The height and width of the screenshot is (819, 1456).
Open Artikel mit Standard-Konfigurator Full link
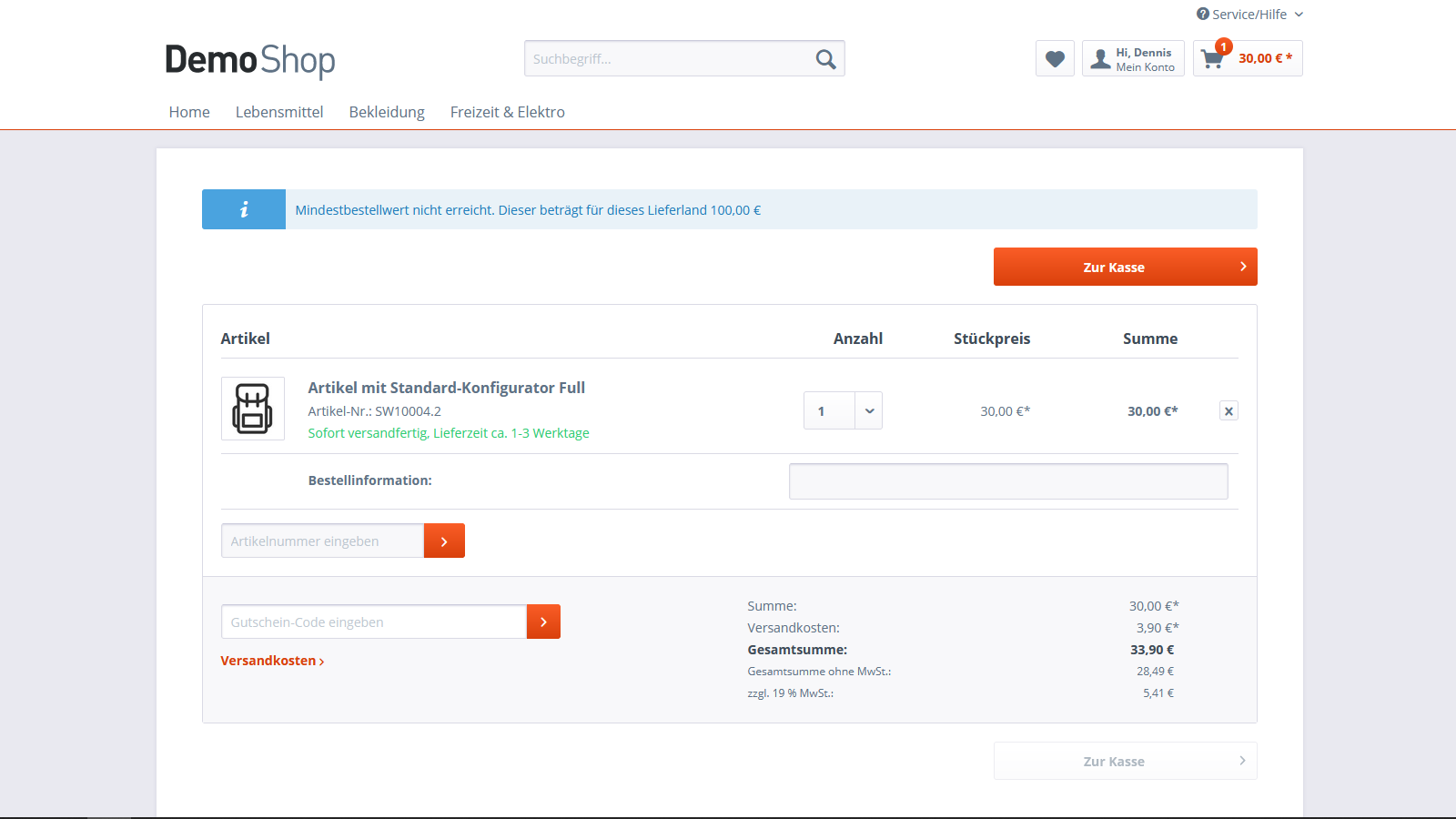(447, 388)
